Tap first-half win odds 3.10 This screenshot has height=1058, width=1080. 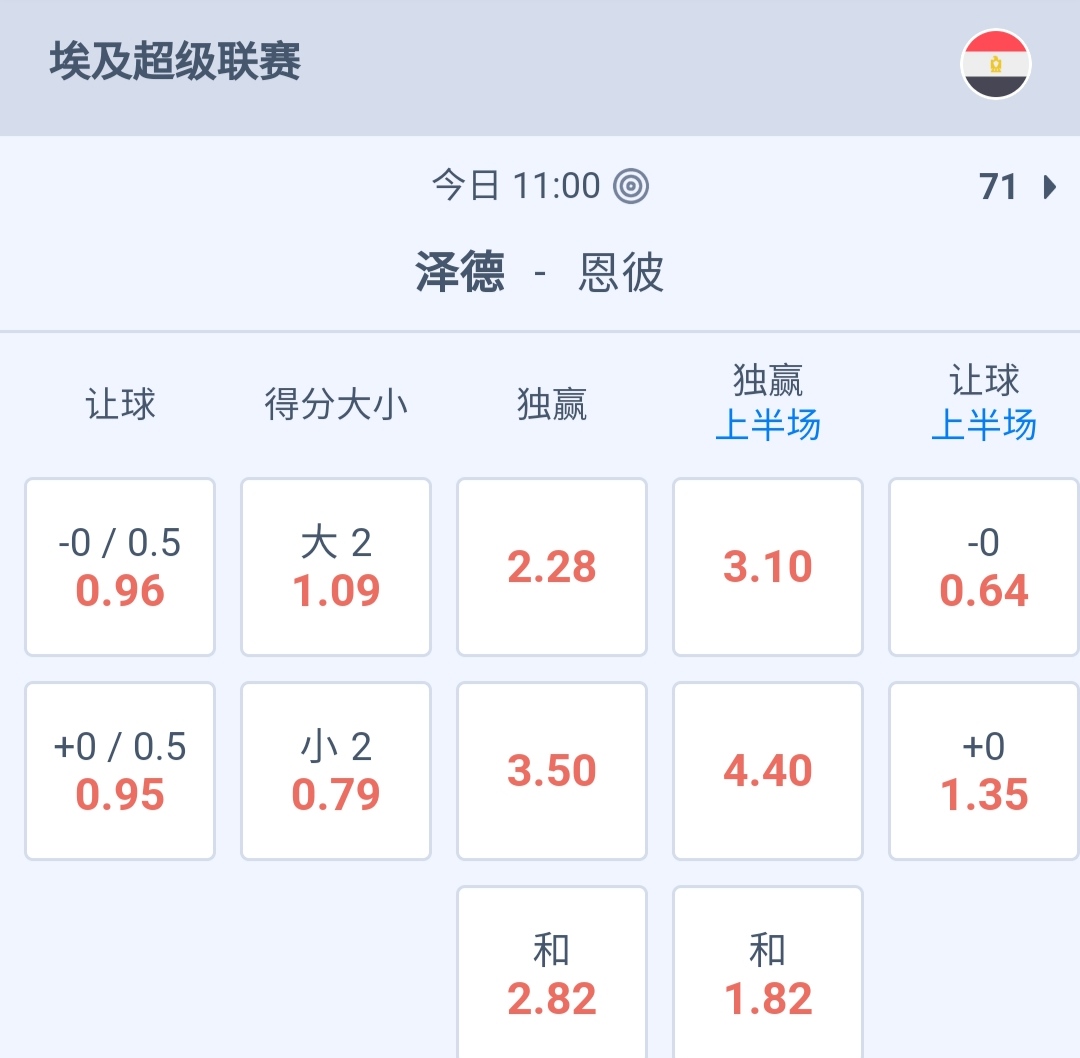[x=768, y=567]
